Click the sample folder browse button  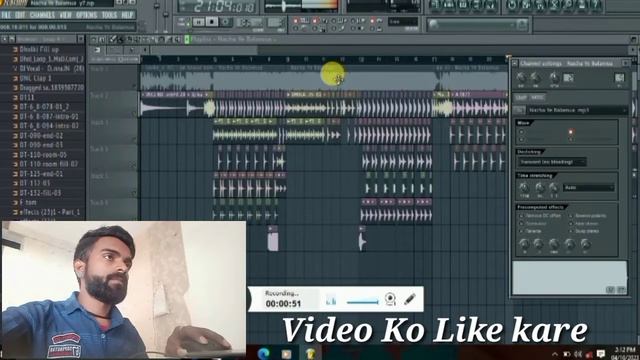point(520,110)
